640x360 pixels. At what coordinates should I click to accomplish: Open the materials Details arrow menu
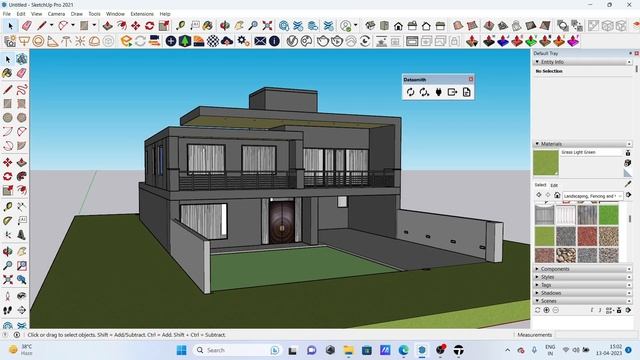(x=629, y=195)
